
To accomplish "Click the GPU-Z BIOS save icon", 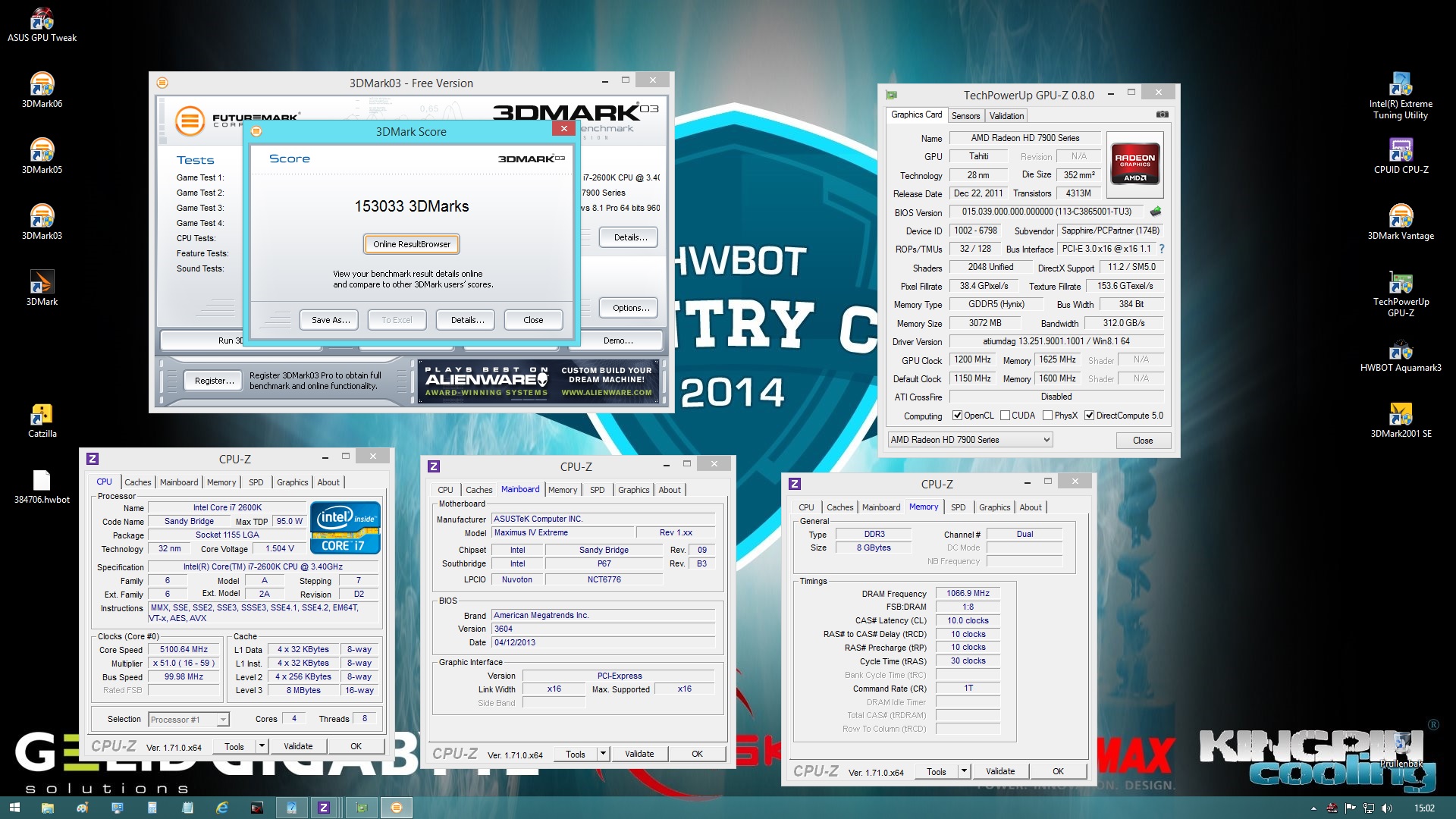I will point(1156,212).
